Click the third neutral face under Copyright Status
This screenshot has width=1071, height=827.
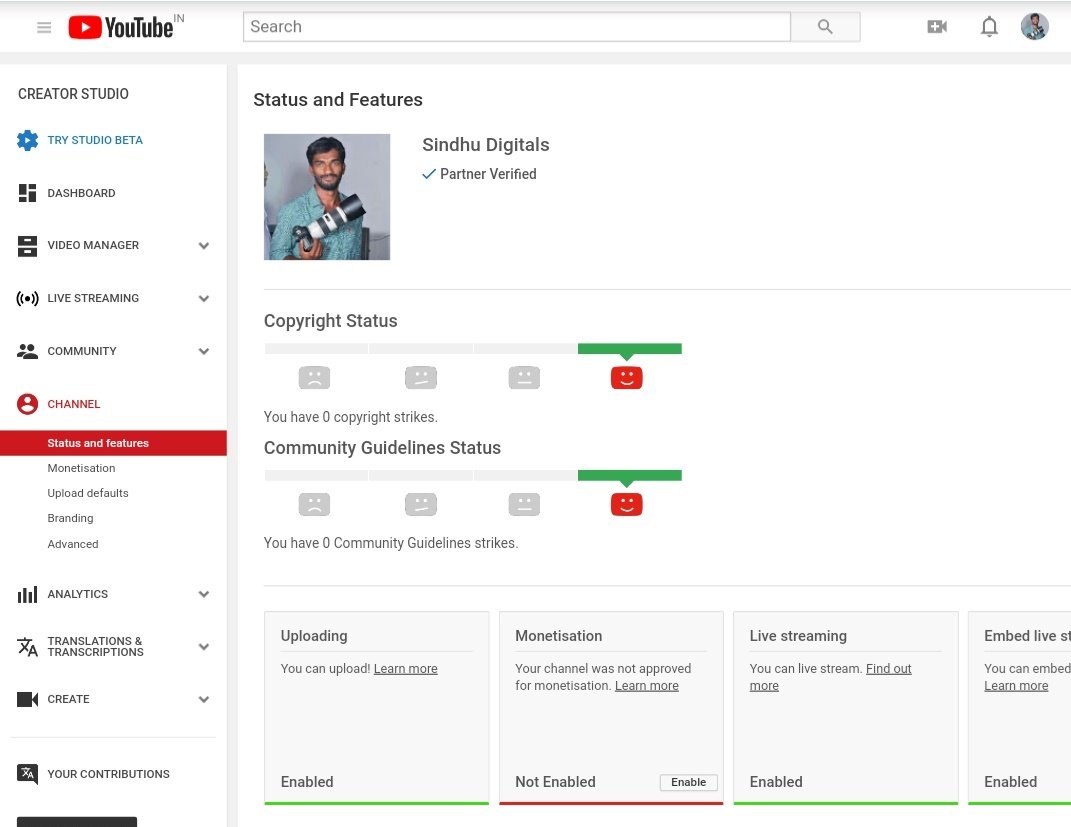pyautogui.click(x=525, y=378)
